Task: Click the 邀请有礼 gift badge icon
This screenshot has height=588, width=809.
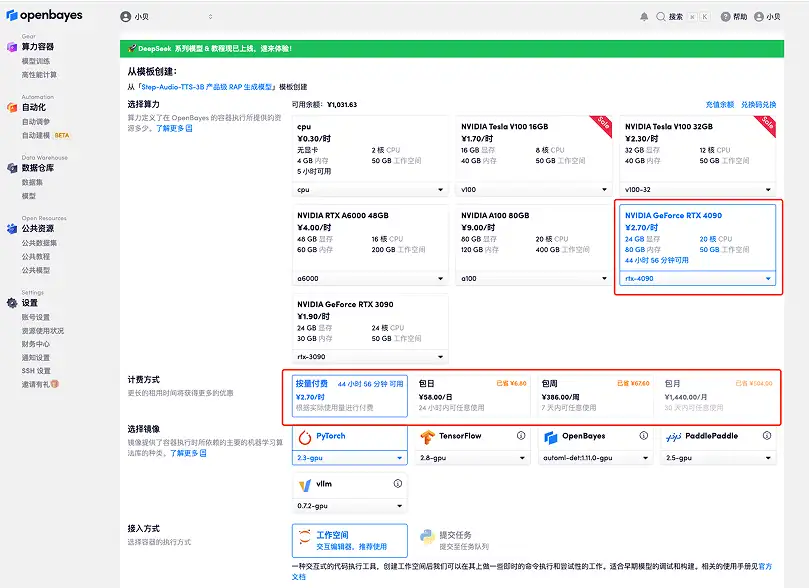Action: tap(55, 384)
